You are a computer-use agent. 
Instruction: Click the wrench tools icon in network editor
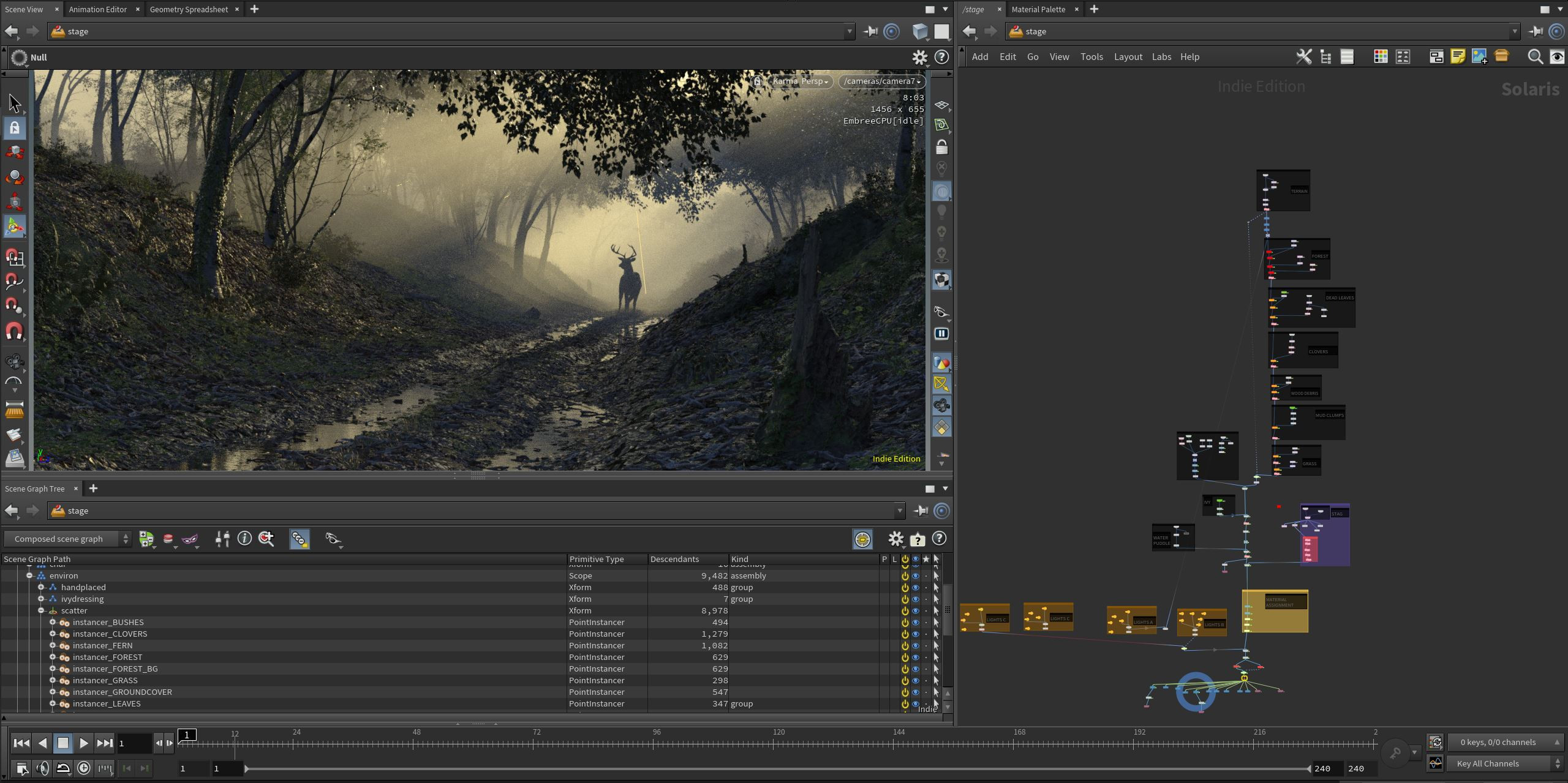[1304, 57]
